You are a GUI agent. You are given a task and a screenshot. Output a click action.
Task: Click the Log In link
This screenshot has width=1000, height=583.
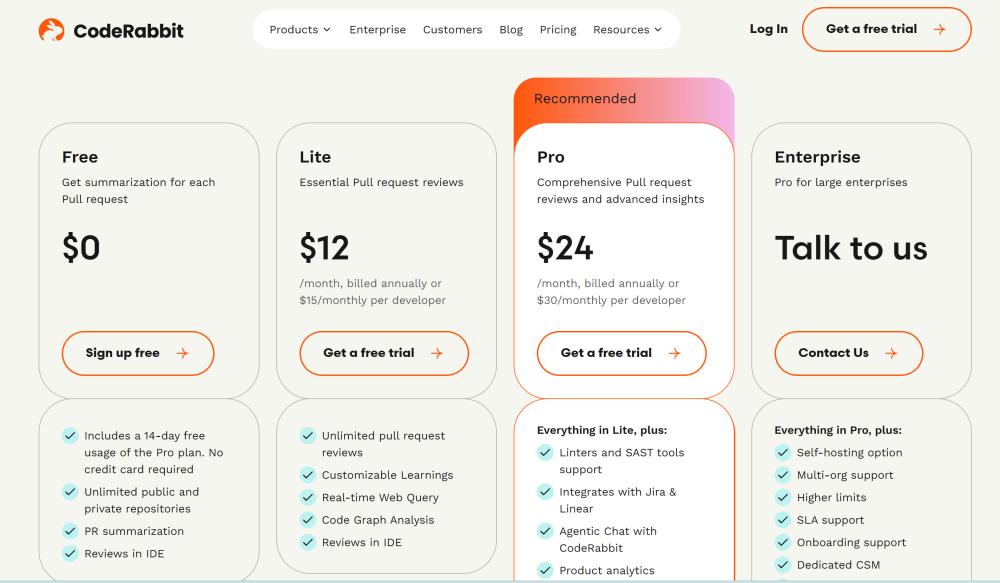coord(768,29)
